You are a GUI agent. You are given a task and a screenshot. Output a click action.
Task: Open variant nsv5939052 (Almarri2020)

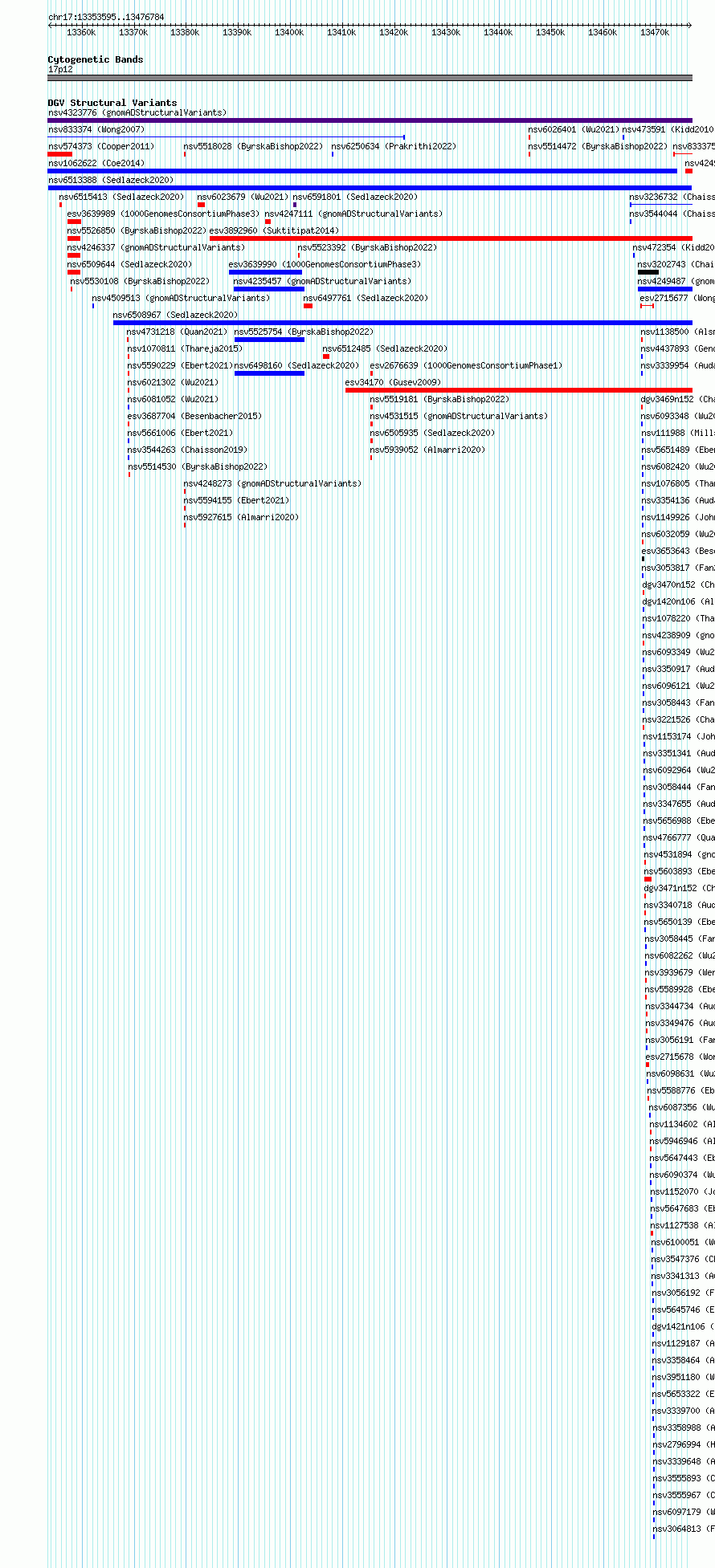coord(428,450)
